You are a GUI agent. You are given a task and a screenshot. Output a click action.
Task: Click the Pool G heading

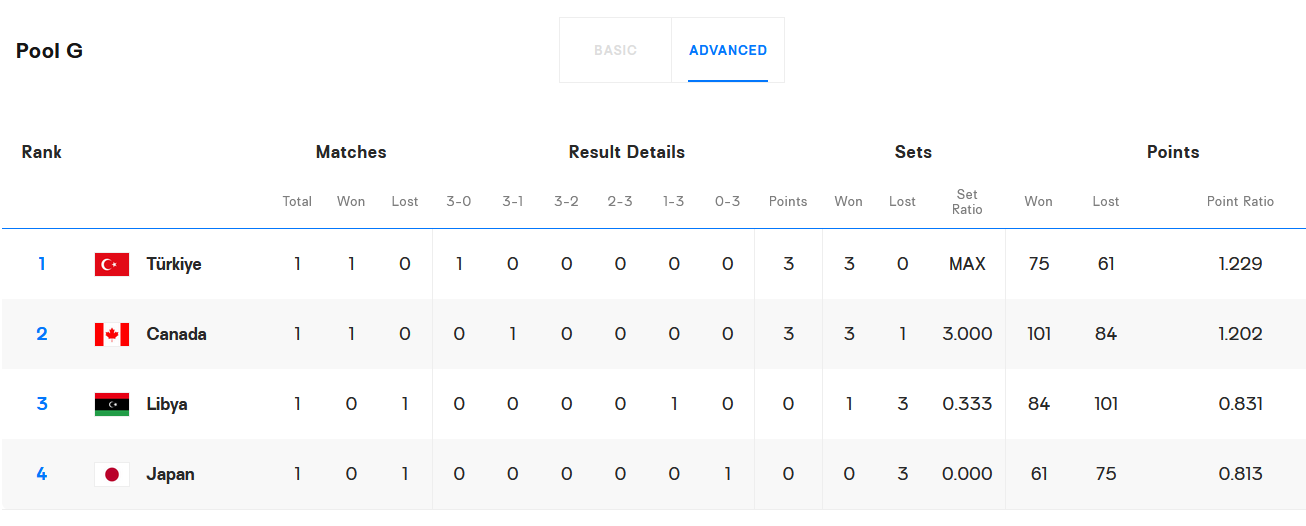[x=49, y=51]
